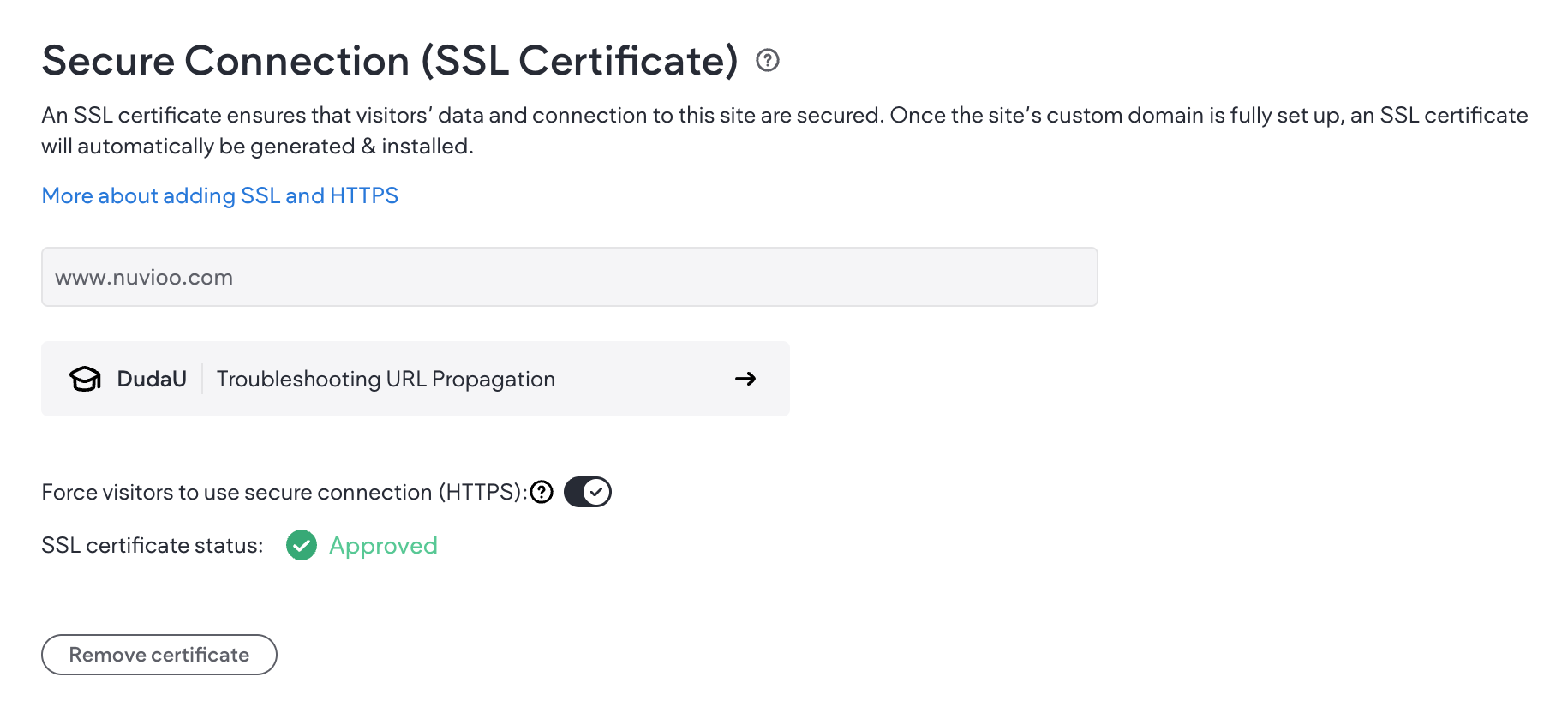Select the checkmark inside the HTTPS toggle

click(597, 492)
